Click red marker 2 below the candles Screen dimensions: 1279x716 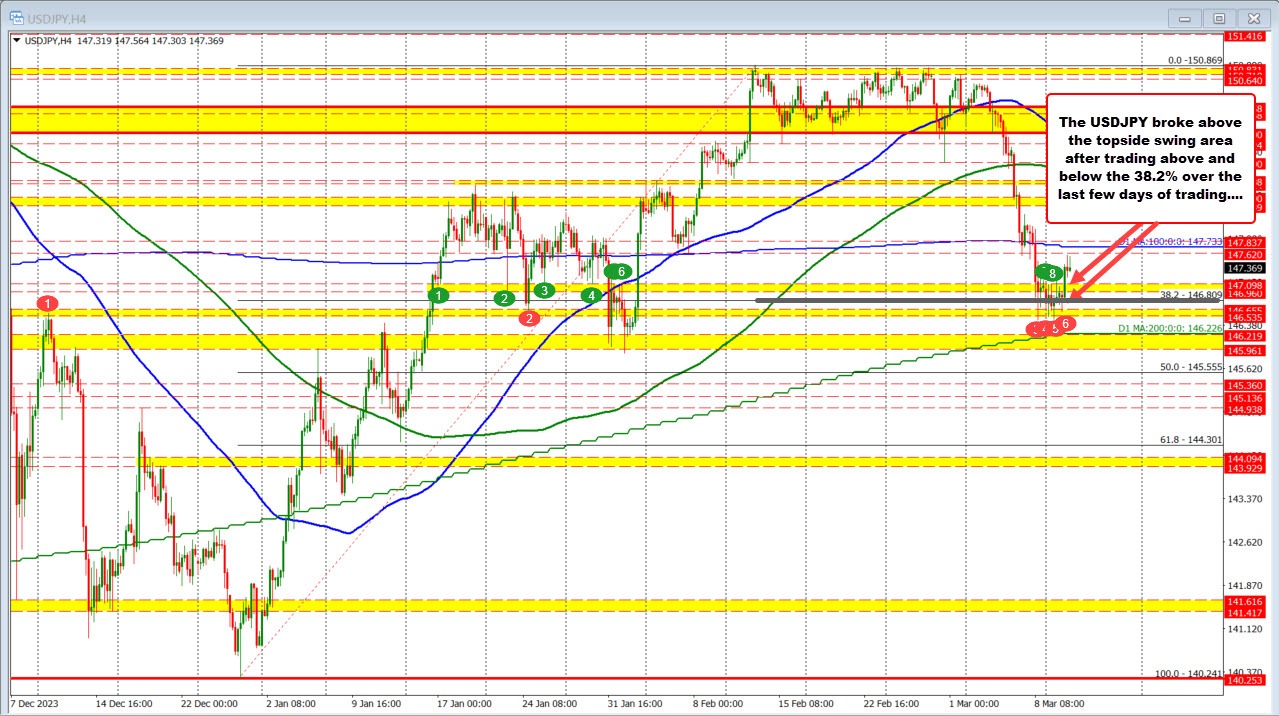click(x=528, y=318)
